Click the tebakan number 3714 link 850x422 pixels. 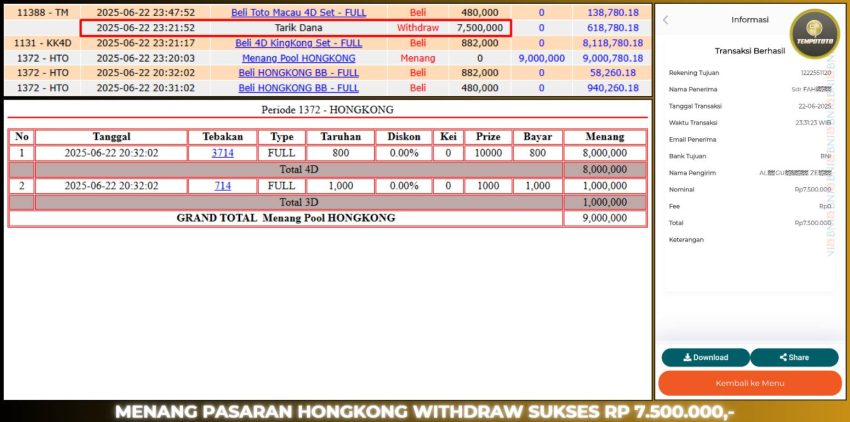[x=223, y=153]
